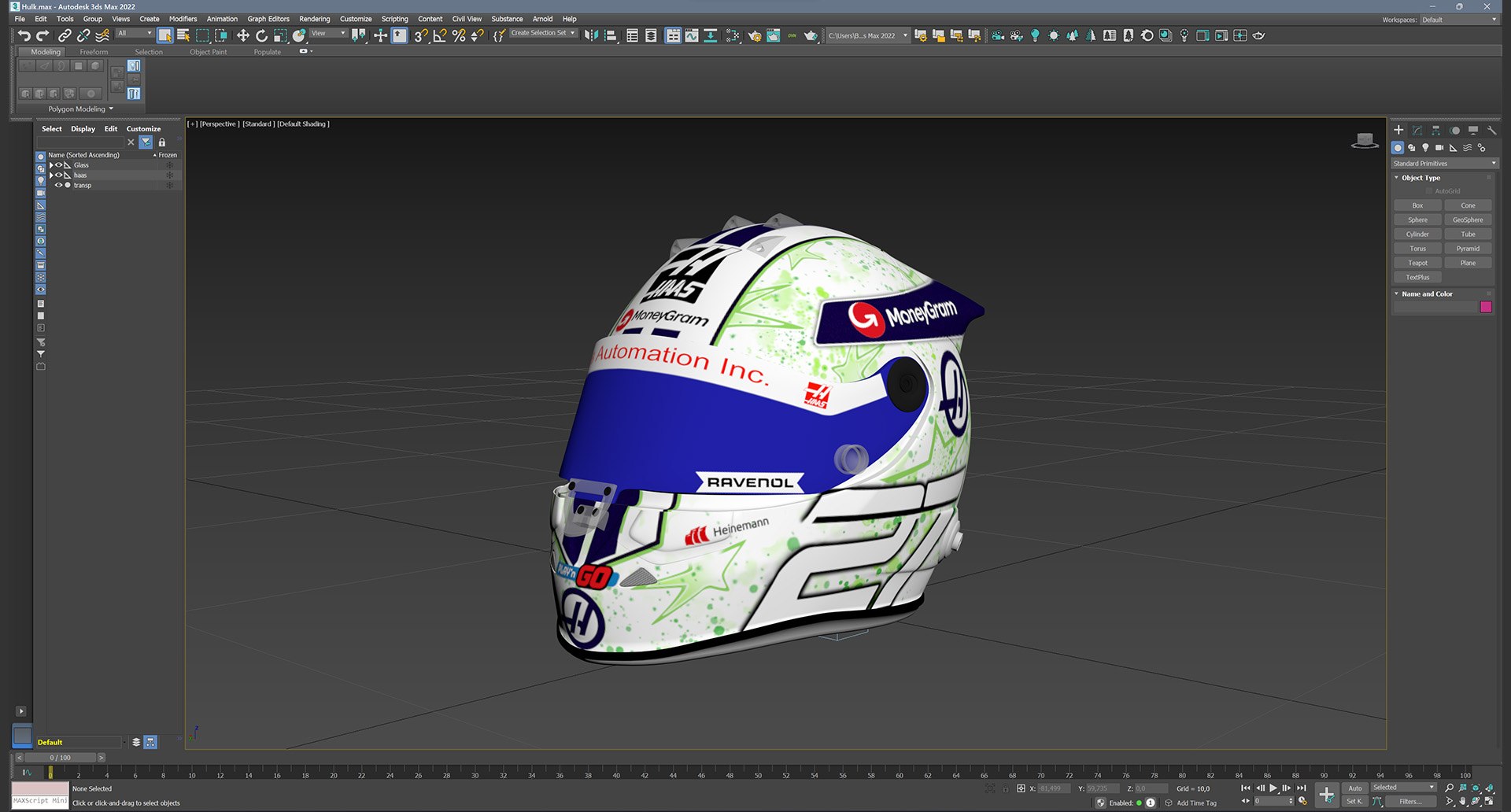
Task: Toggle the Percent Snap icon
Action: click(x=459, y=35)
